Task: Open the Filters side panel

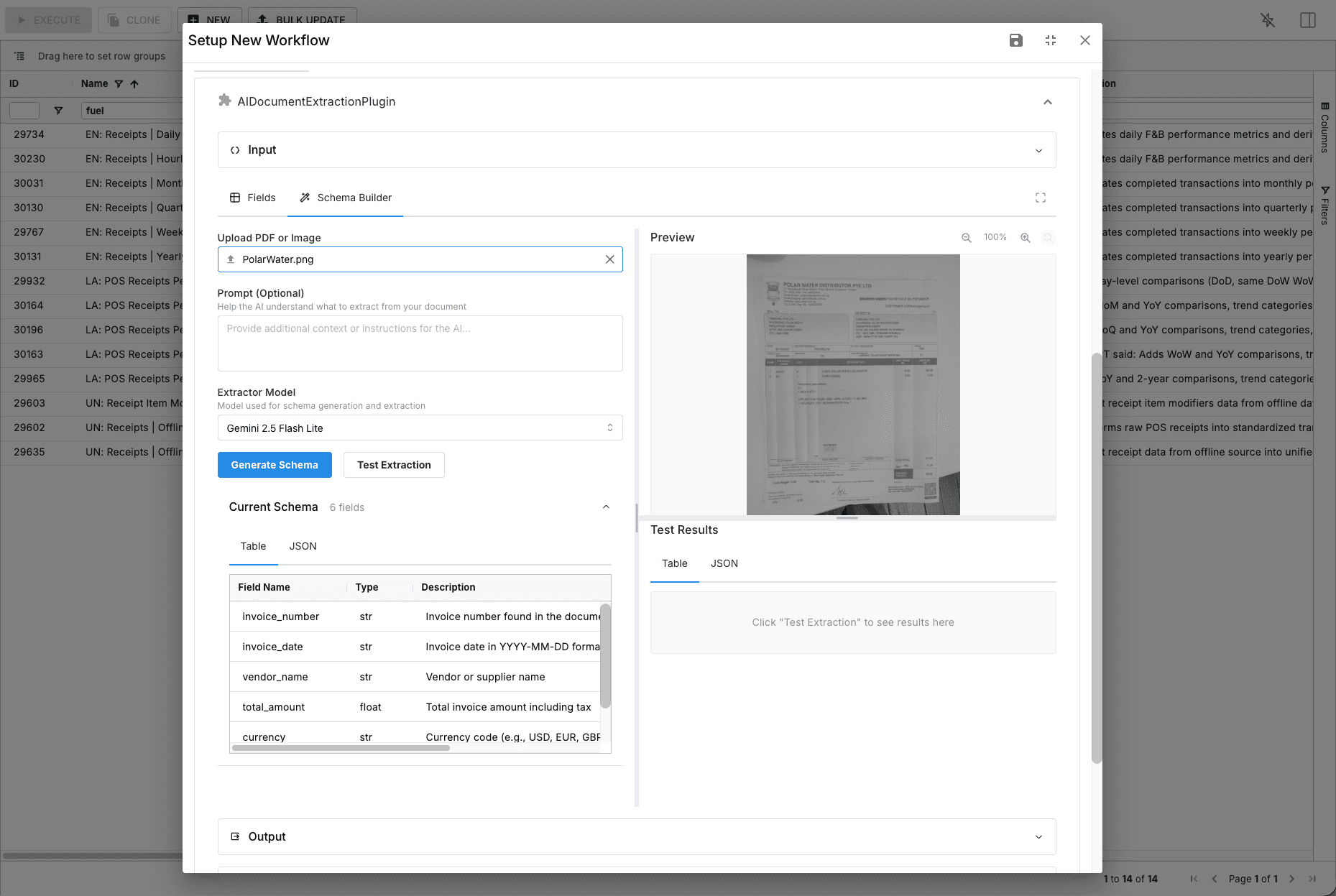Action: pos(1325,205)
